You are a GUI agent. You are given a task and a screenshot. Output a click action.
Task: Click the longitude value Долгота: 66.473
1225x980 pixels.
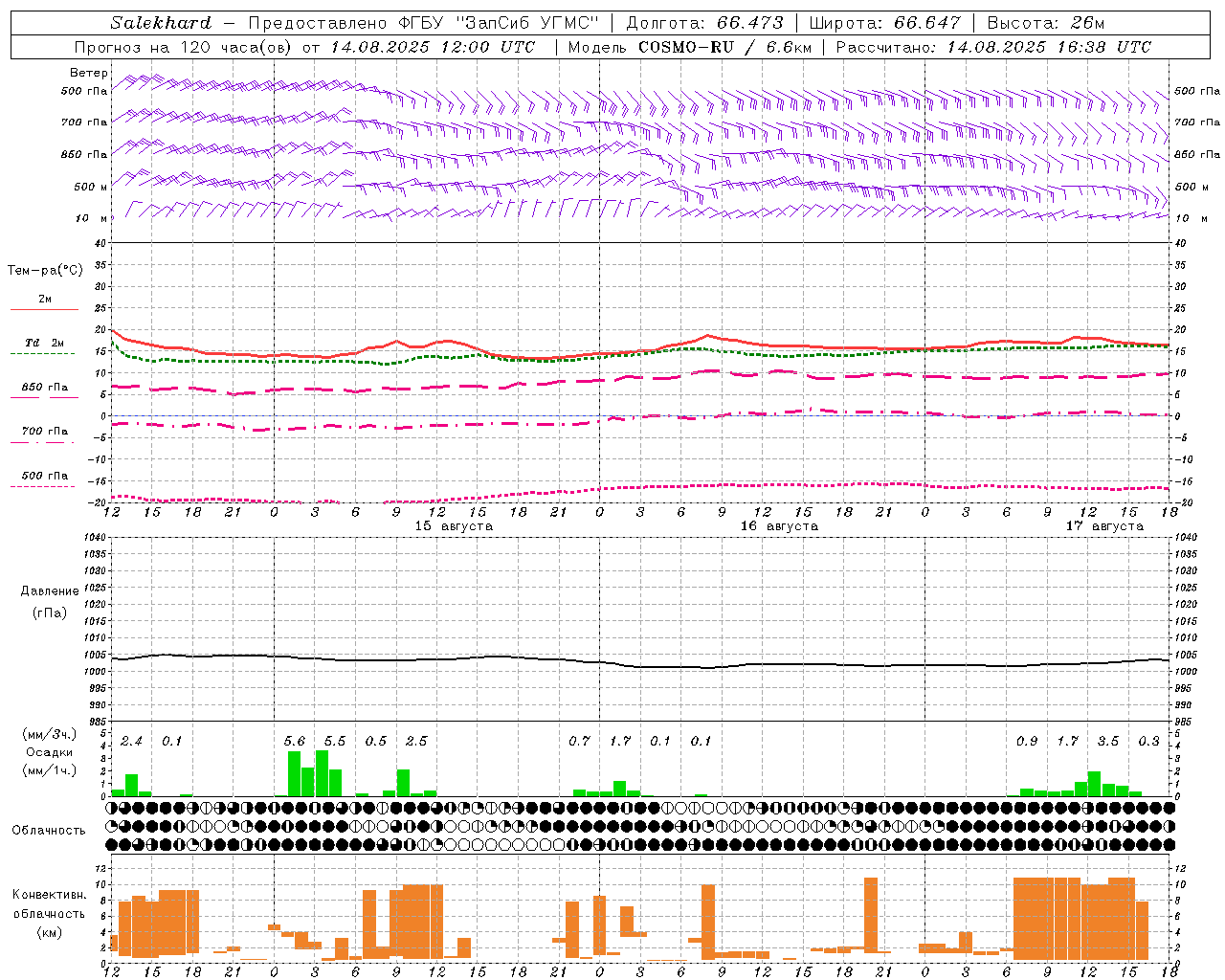pos(704,23)
